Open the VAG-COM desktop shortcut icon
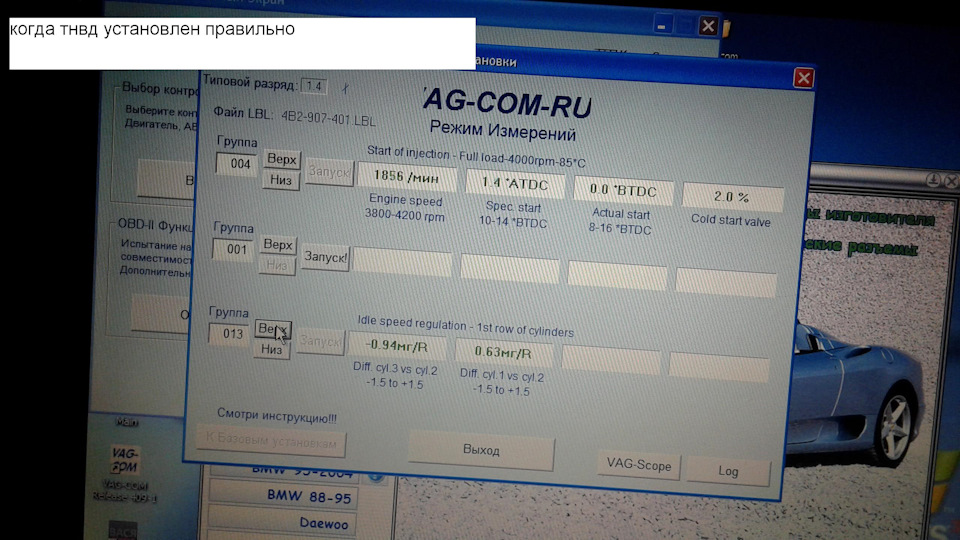Screen dimensions: 960x540 [x=126, y=465]
